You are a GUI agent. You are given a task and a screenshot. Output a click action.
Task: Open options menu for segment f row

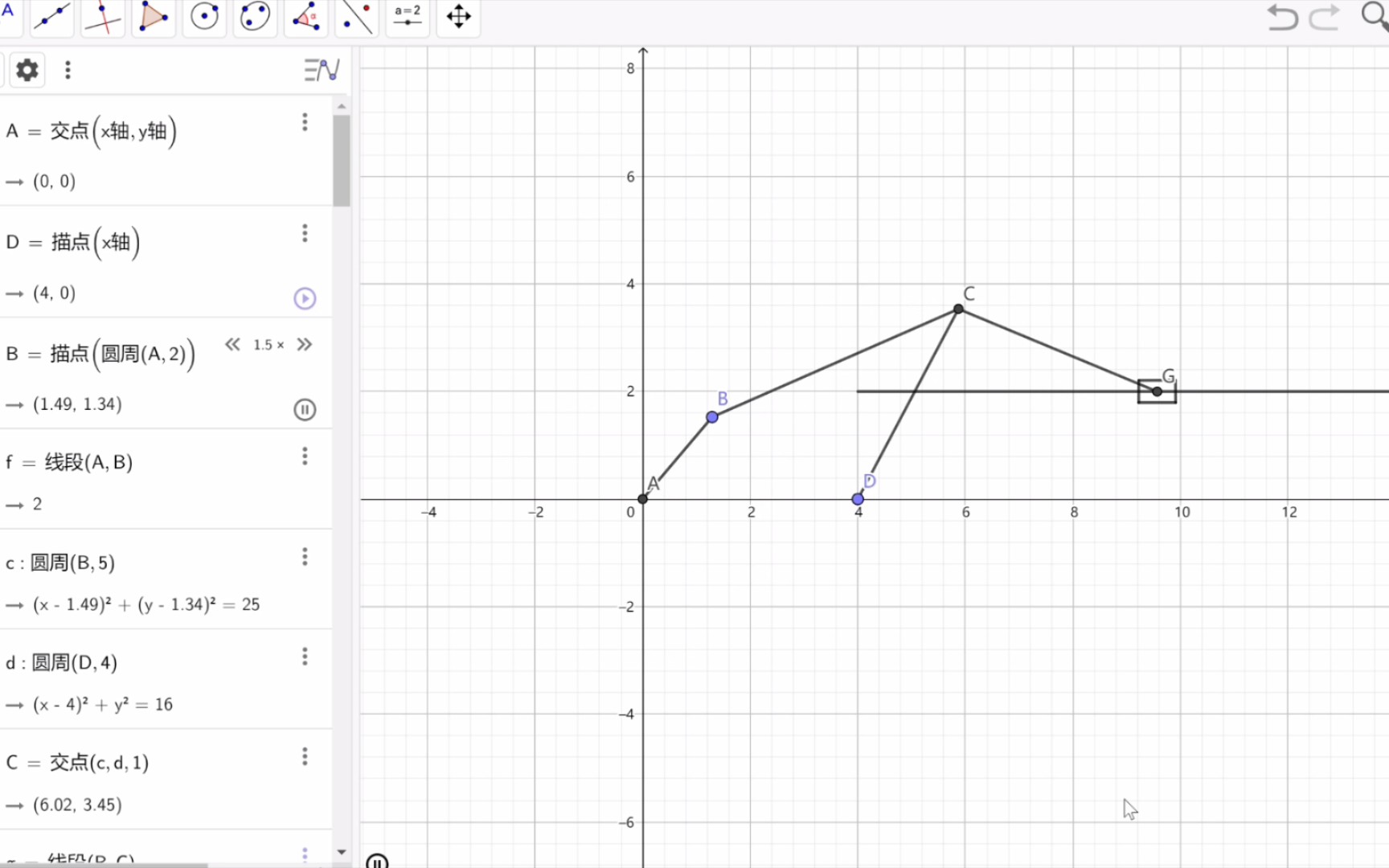(305, 457)
